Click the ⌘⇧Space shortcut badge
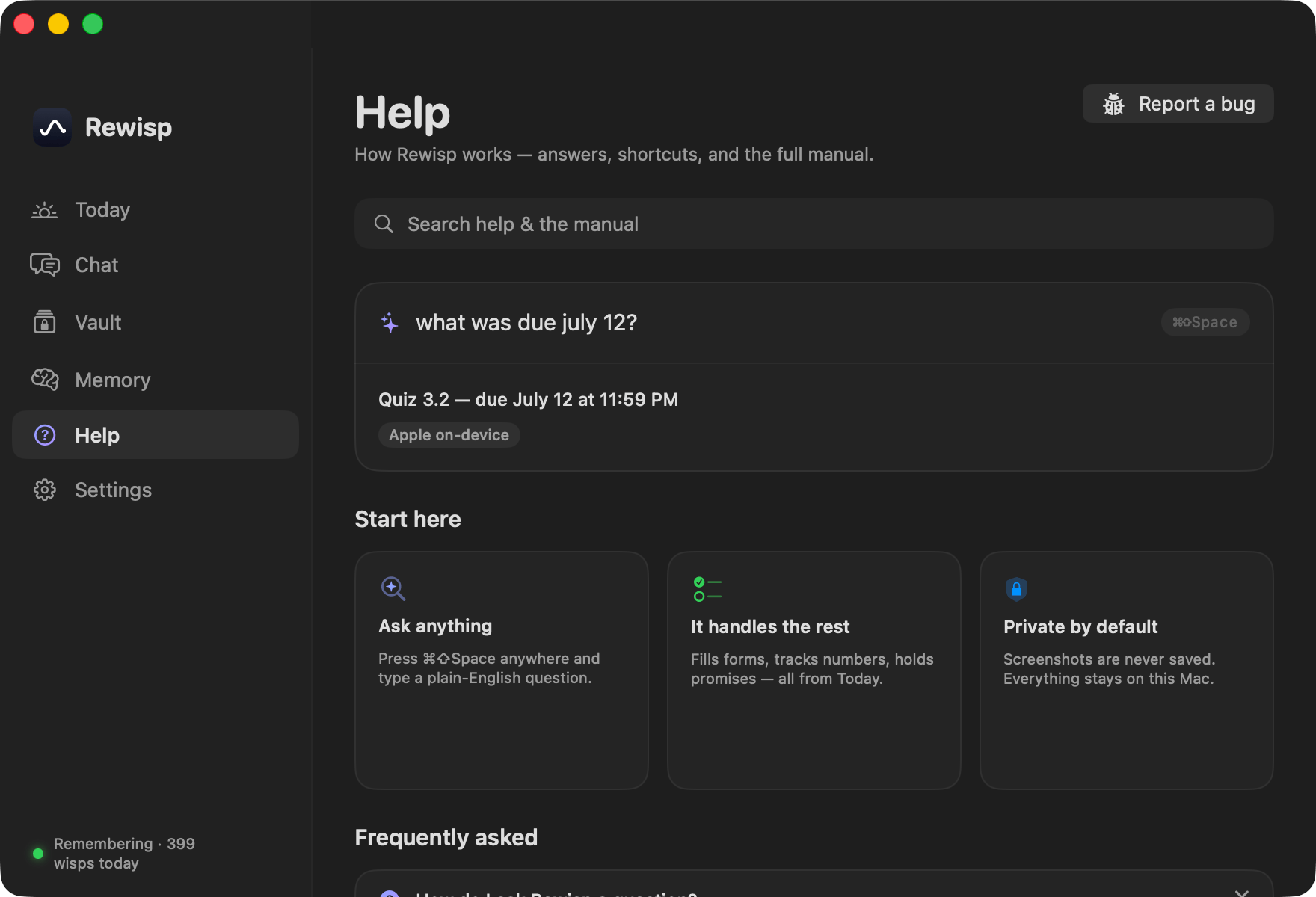Viewport: 1316px width, 897px height. [x=1205, y=322]
